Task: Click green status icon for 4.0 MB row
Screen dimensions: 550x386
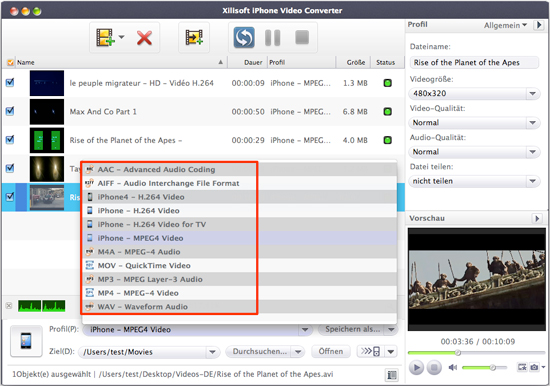Action: click(x=387, y=140)
